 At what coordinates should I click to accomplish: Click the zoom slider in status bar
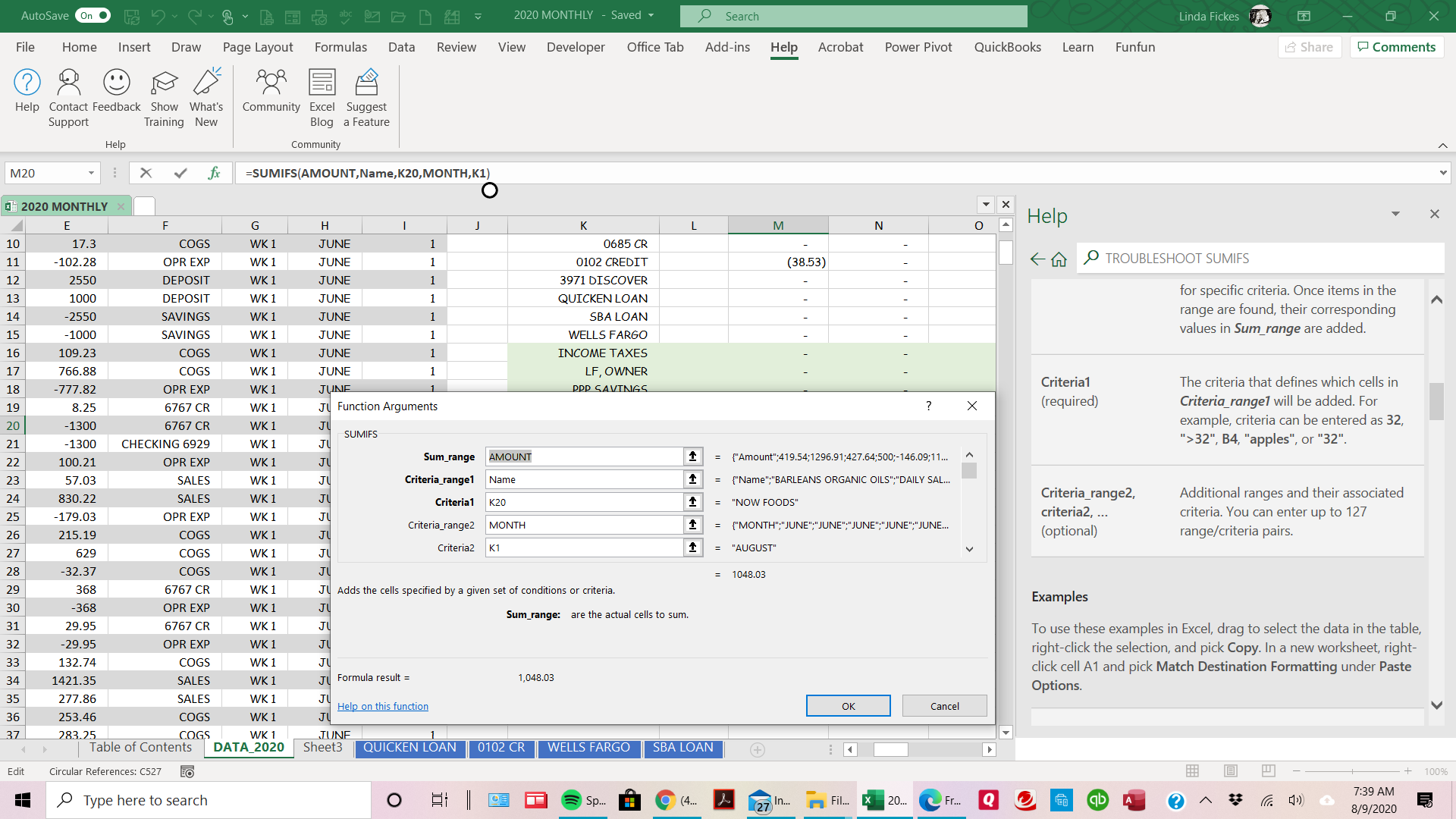coord(1352,771)
